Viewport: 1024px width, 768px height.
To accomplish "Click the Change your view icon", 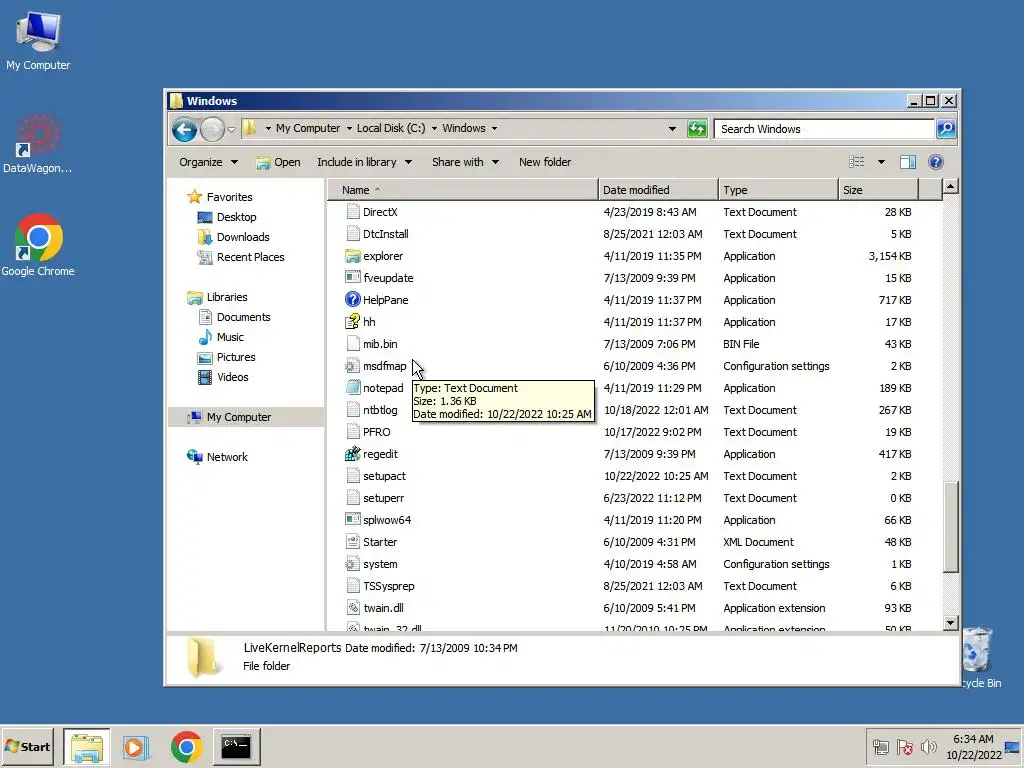I will coord(856,162).
